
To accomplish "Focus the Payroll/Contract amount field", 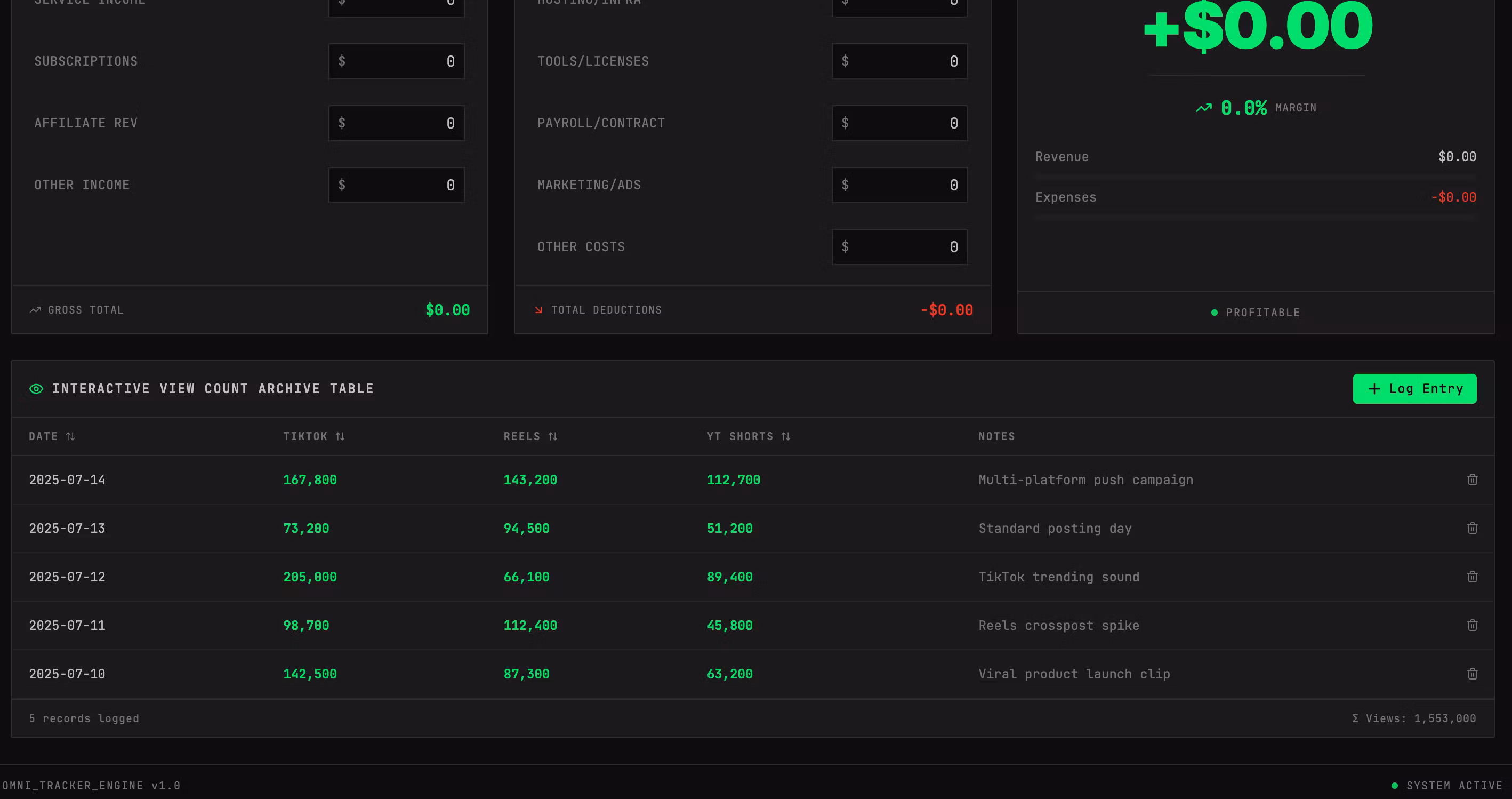I will [899, 123].
